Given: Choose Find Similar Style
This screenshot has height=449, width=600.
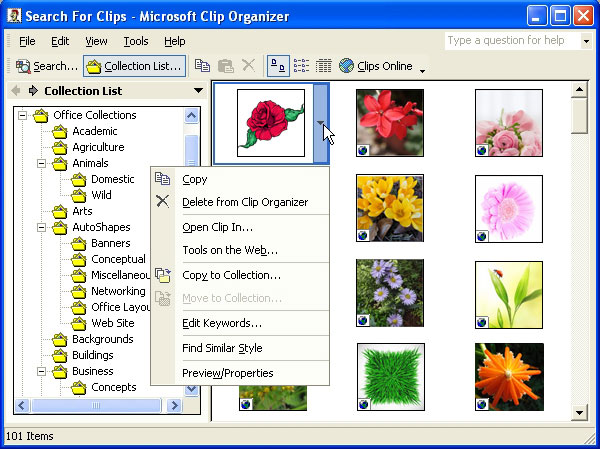Looking at the screenshot, I should 240,348.
